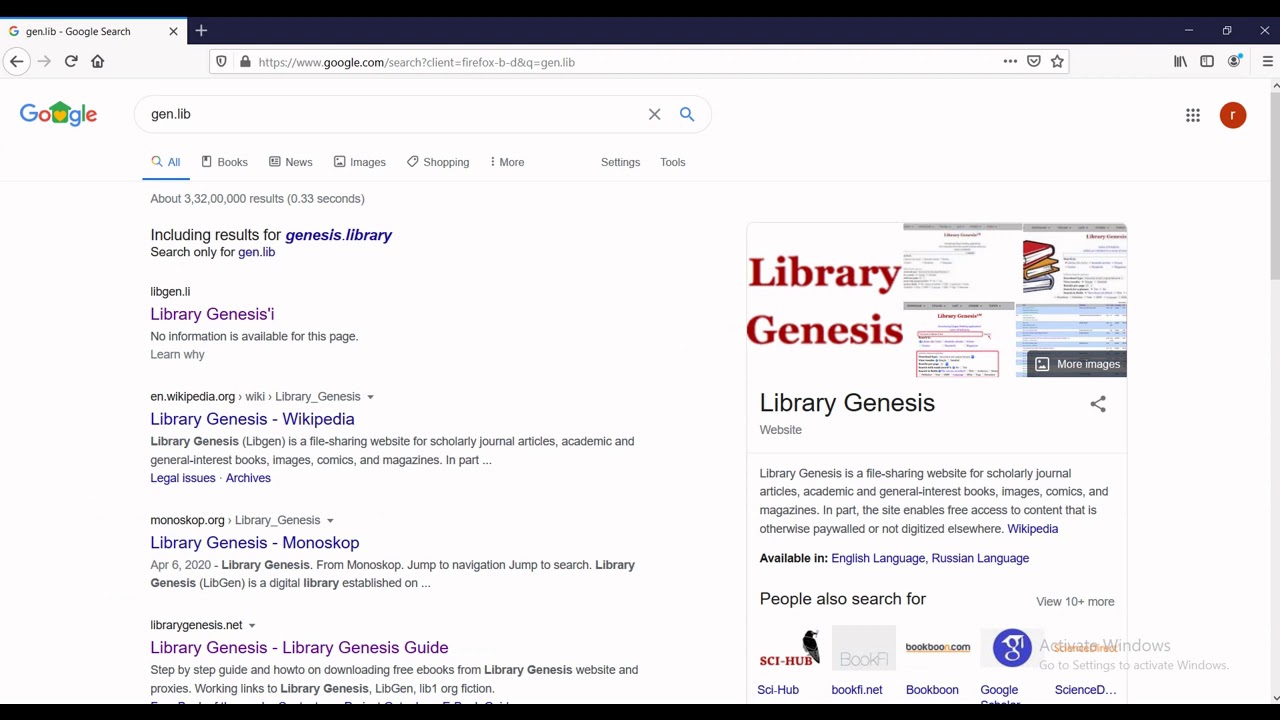Viewport: 1280px width, 720px height.
Task: Open a new browser tab
Action: pyautogui.click(x=201, y=31)
